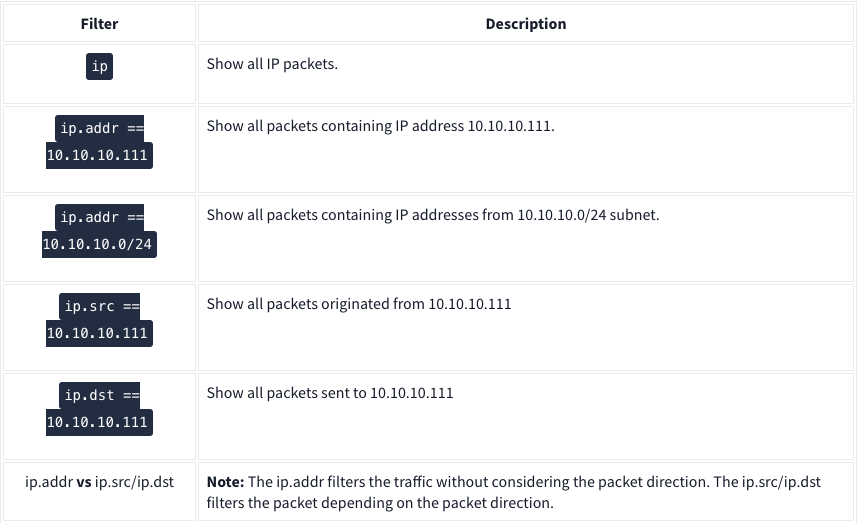Click description about packets containing IP address 10.10.10.111
860x523 pixels.
(x=380, y=127)
